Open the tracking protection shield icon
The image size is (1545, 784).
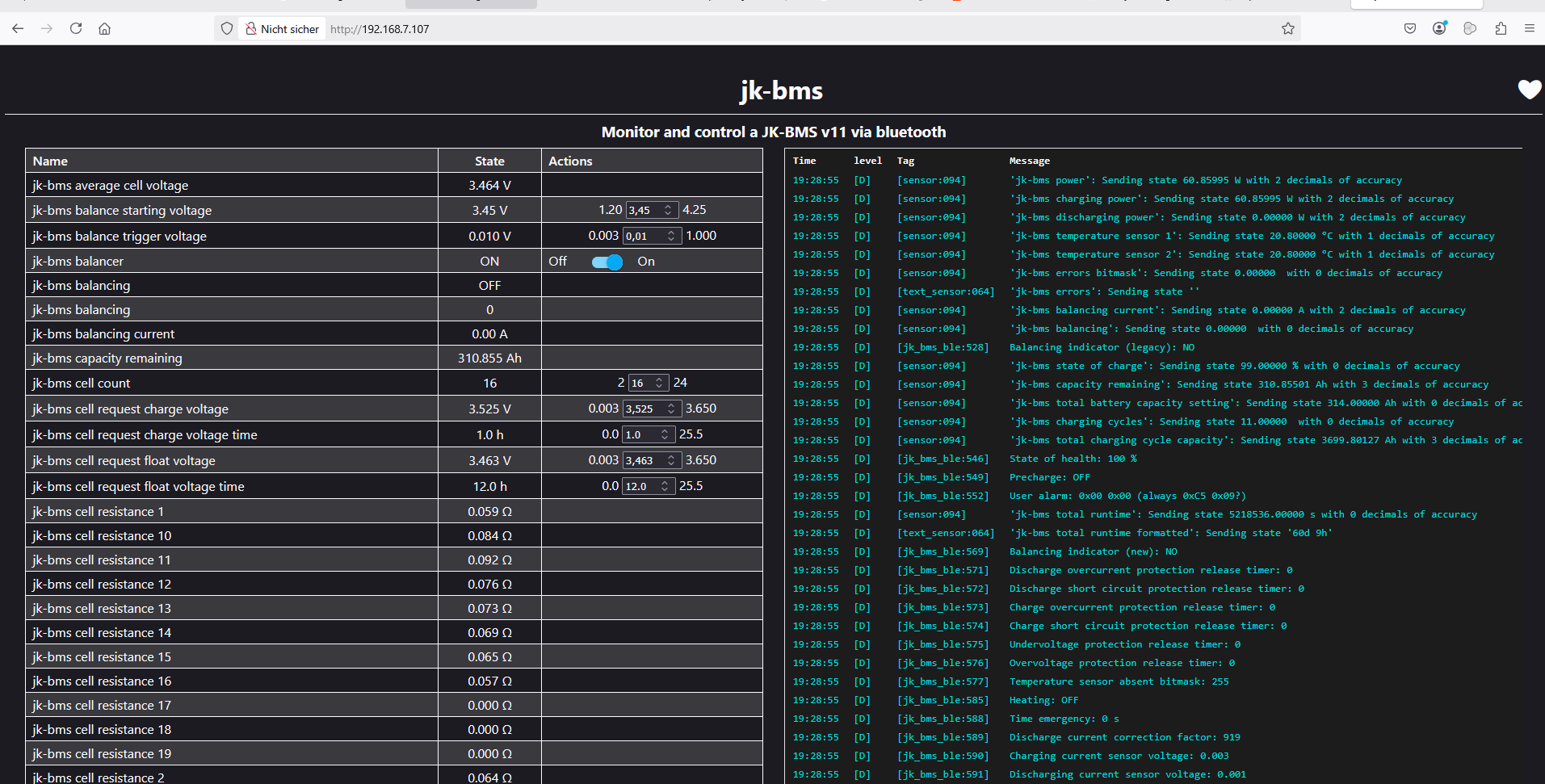227,28
